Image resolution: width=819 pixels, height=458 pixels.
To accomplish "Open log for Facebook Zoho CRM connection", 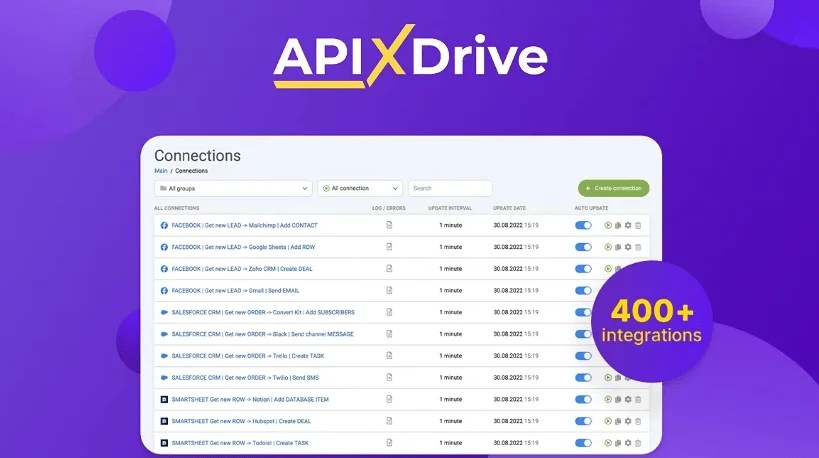I will pos(389,268).
